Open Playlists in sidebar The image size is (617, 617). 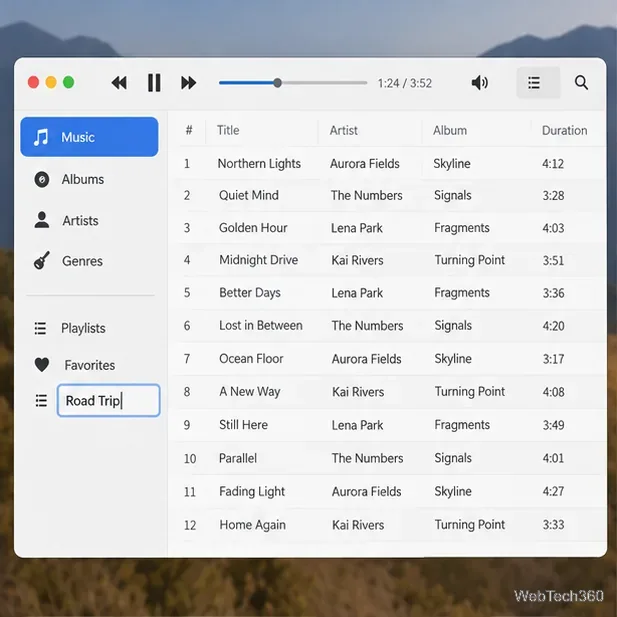click(83, 328)
